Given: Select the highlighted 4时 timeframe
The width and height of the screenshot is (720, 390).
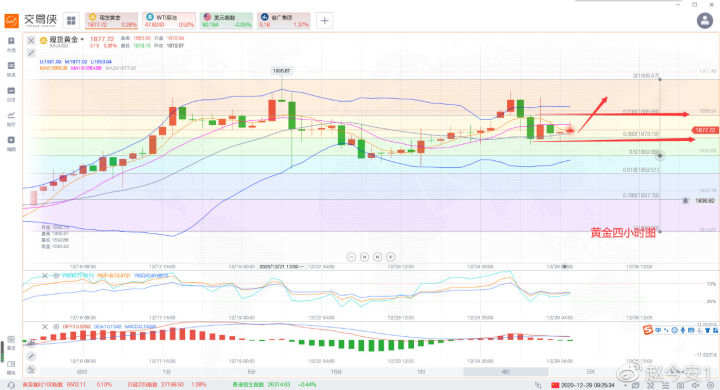Looking at the screenshot, I should tap(506, 372).
